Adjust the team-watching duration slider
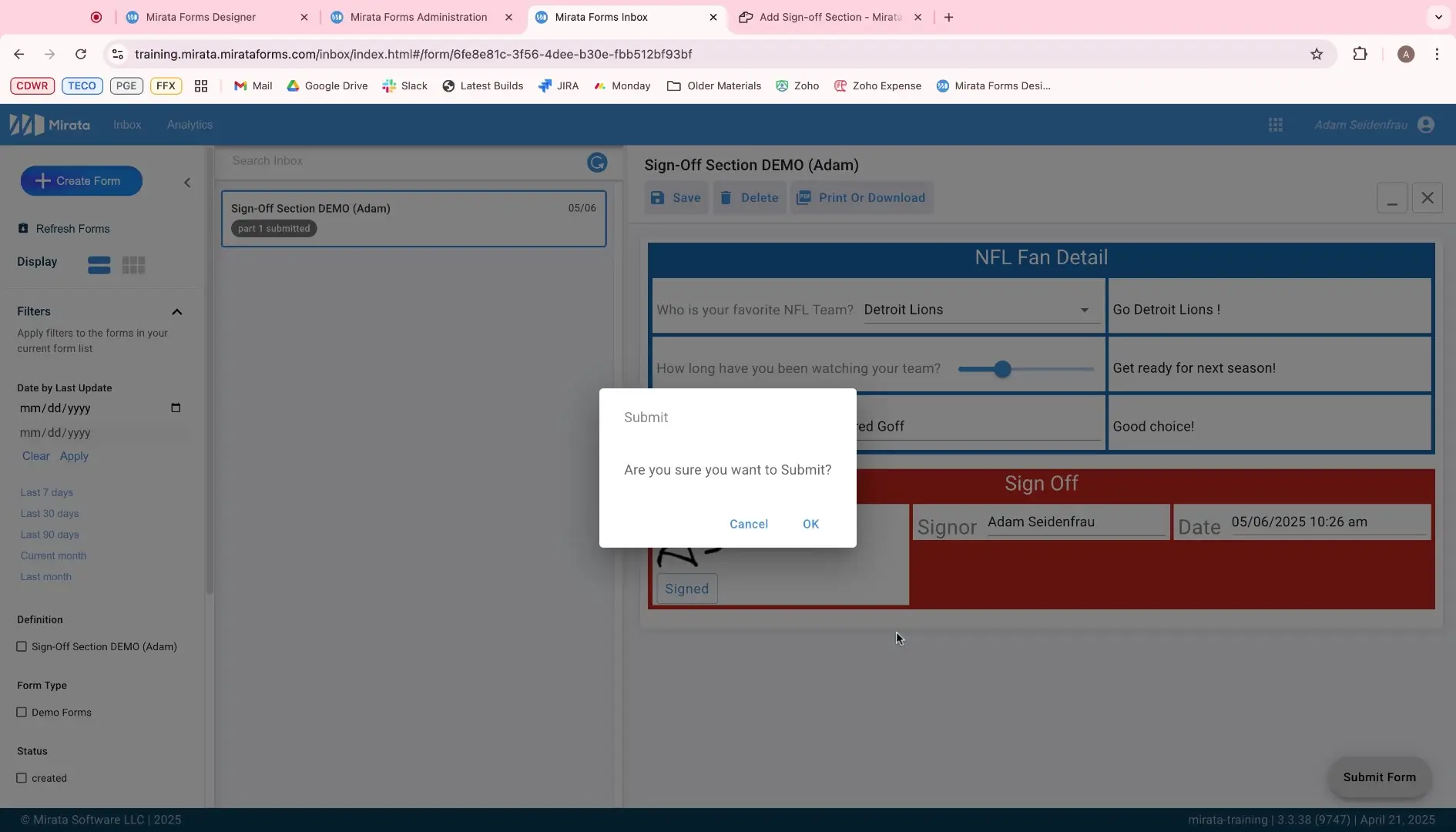The width and height of the screenshot is (1456, 832). click(1003, 369)
